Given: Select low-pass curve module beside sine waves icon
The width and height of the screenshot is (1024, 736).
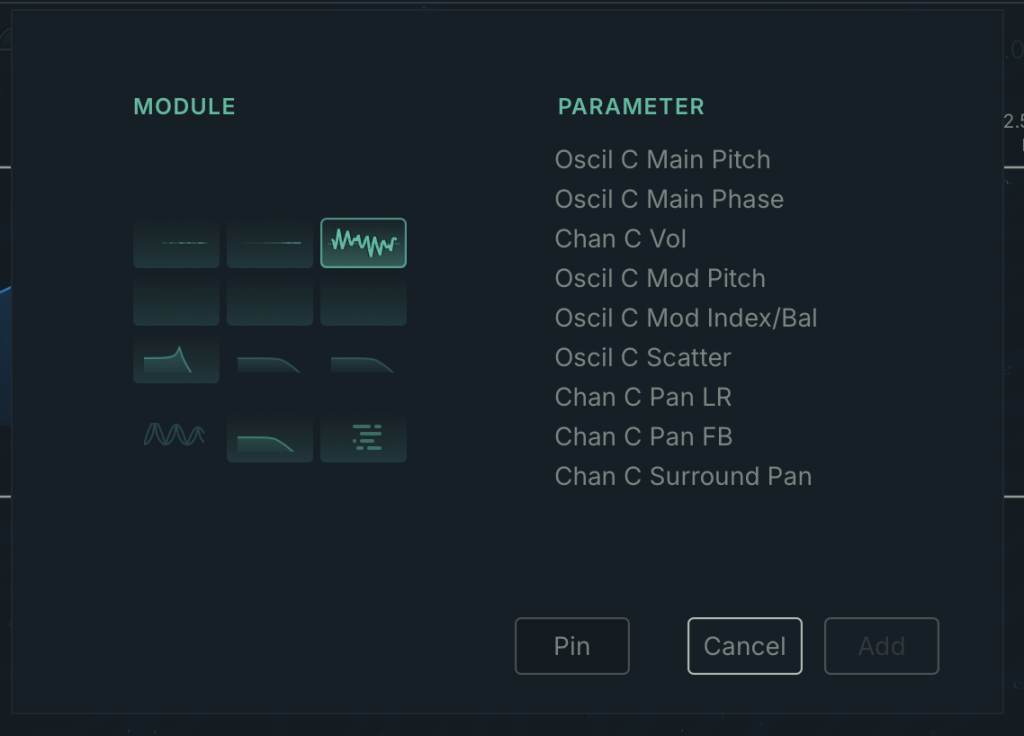Looking at the screenshot, I should click(x=269, y=437).
